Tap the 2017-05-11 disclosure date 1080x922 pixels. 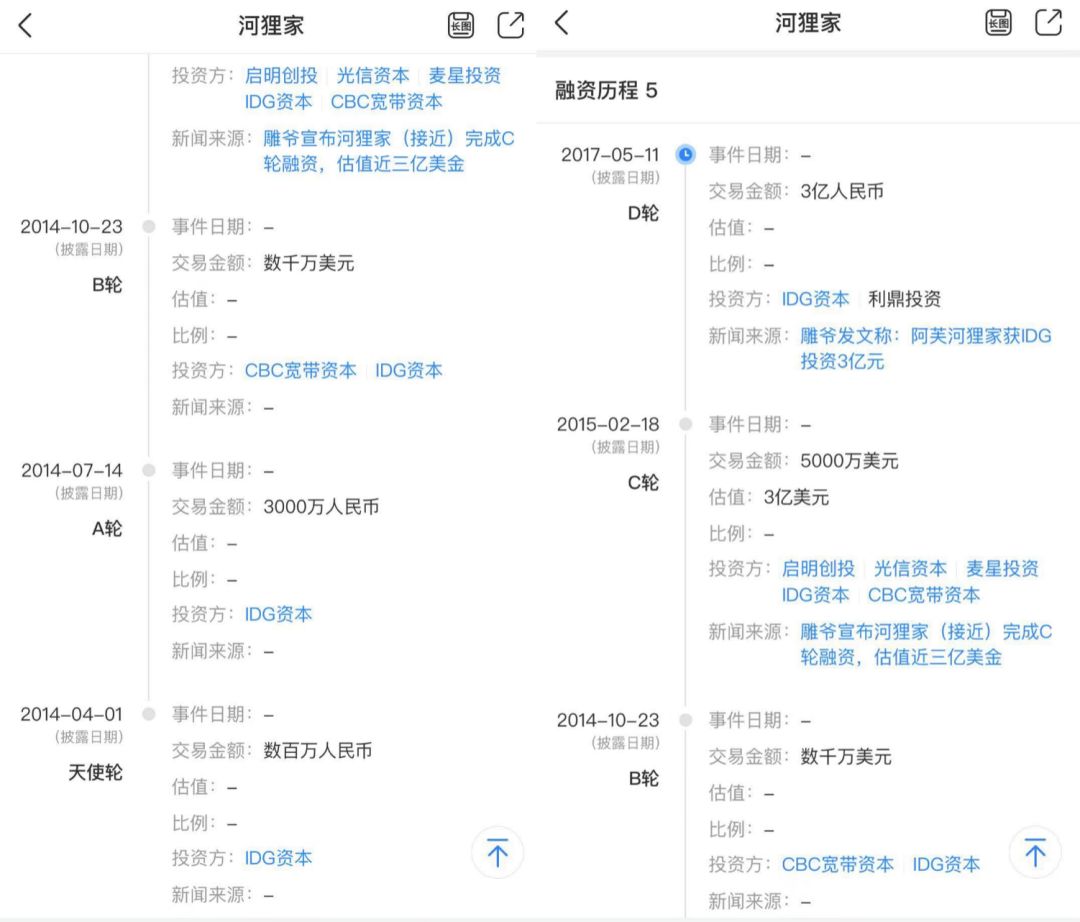(610, 155)
